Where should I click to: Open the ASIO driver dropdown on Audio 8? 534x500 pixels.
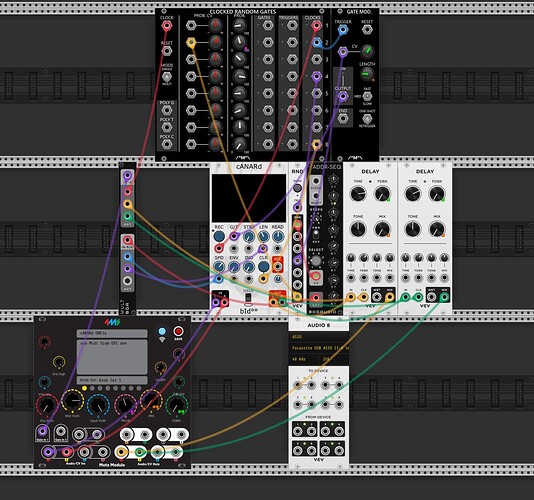tap(319, 337)
